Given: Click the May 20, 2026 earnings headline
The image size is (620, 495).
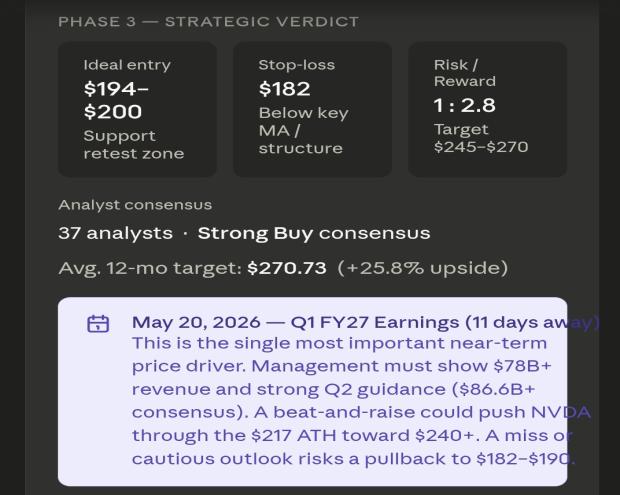Looking at the screenshot, I should [366, 323].
